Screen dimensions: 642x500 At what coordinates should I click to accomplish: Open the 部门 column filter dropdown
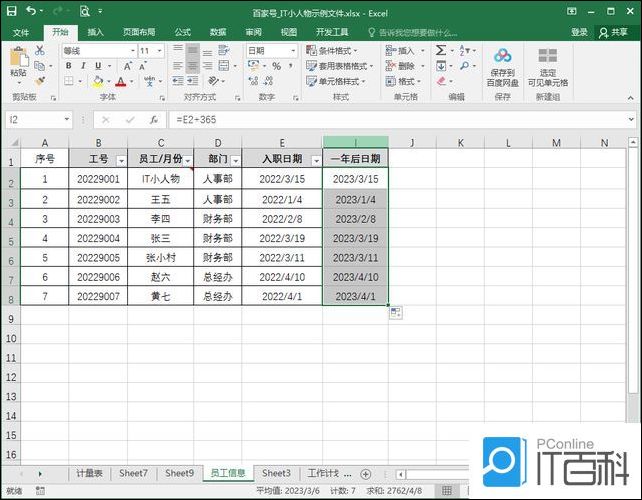coord(235,160)
